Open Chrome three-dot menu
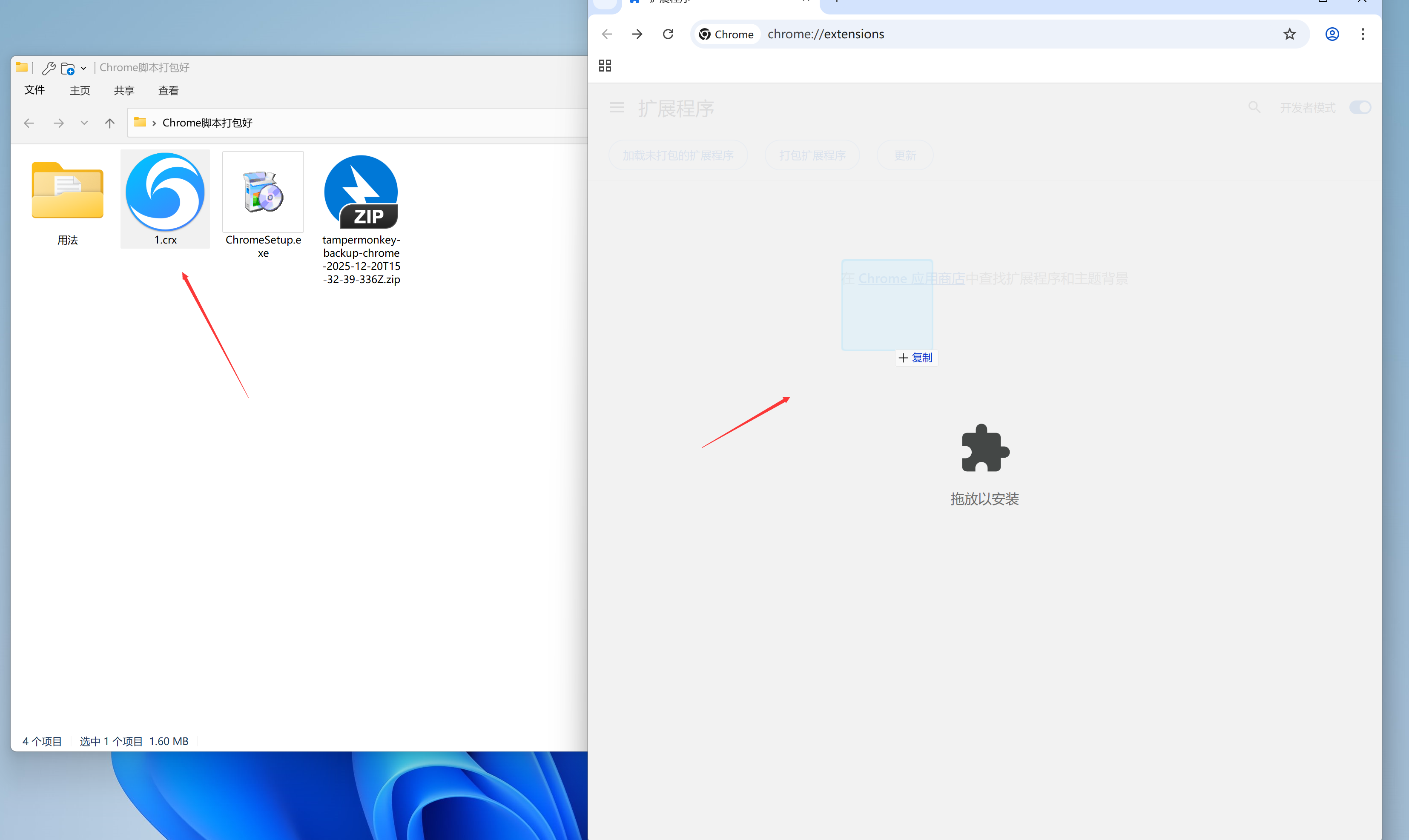The image size is (1409, 840). (x=1362, y=34)
